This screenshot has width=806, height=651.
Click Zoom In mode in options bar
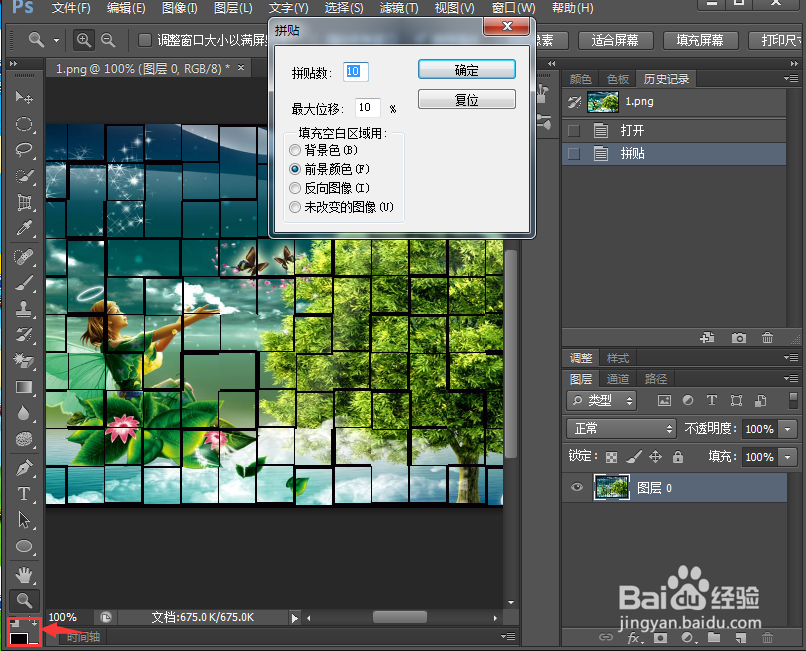click(84, 40)
